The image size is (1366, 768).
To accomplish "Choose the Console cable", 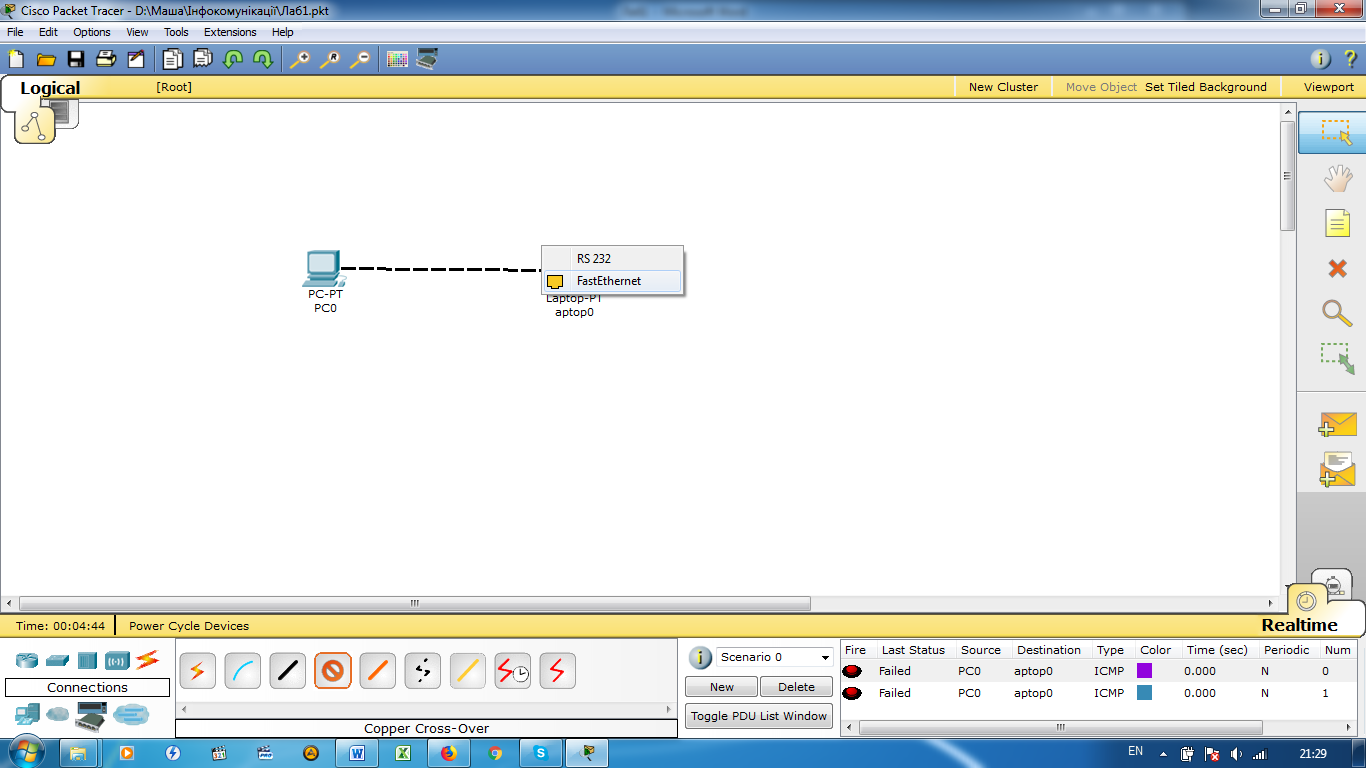I will 243,671.
